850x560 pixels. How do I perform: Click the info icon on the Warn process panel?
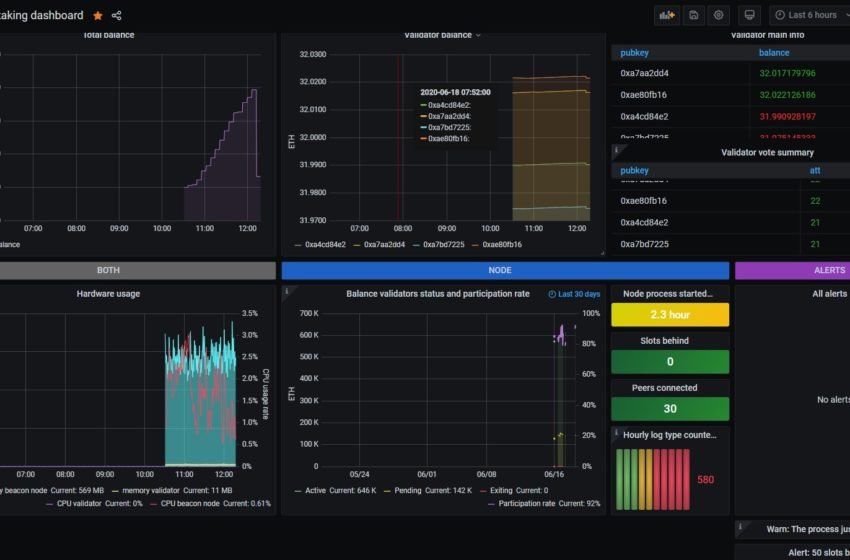[740, 526]
